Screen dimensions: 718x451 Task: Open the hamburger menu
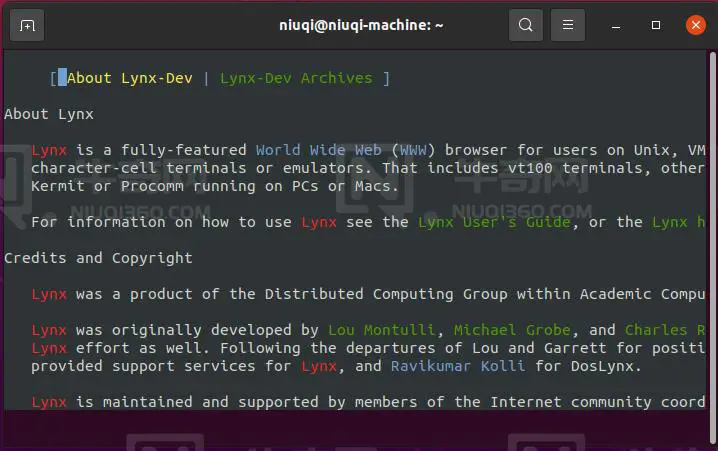tap(568, 25)
